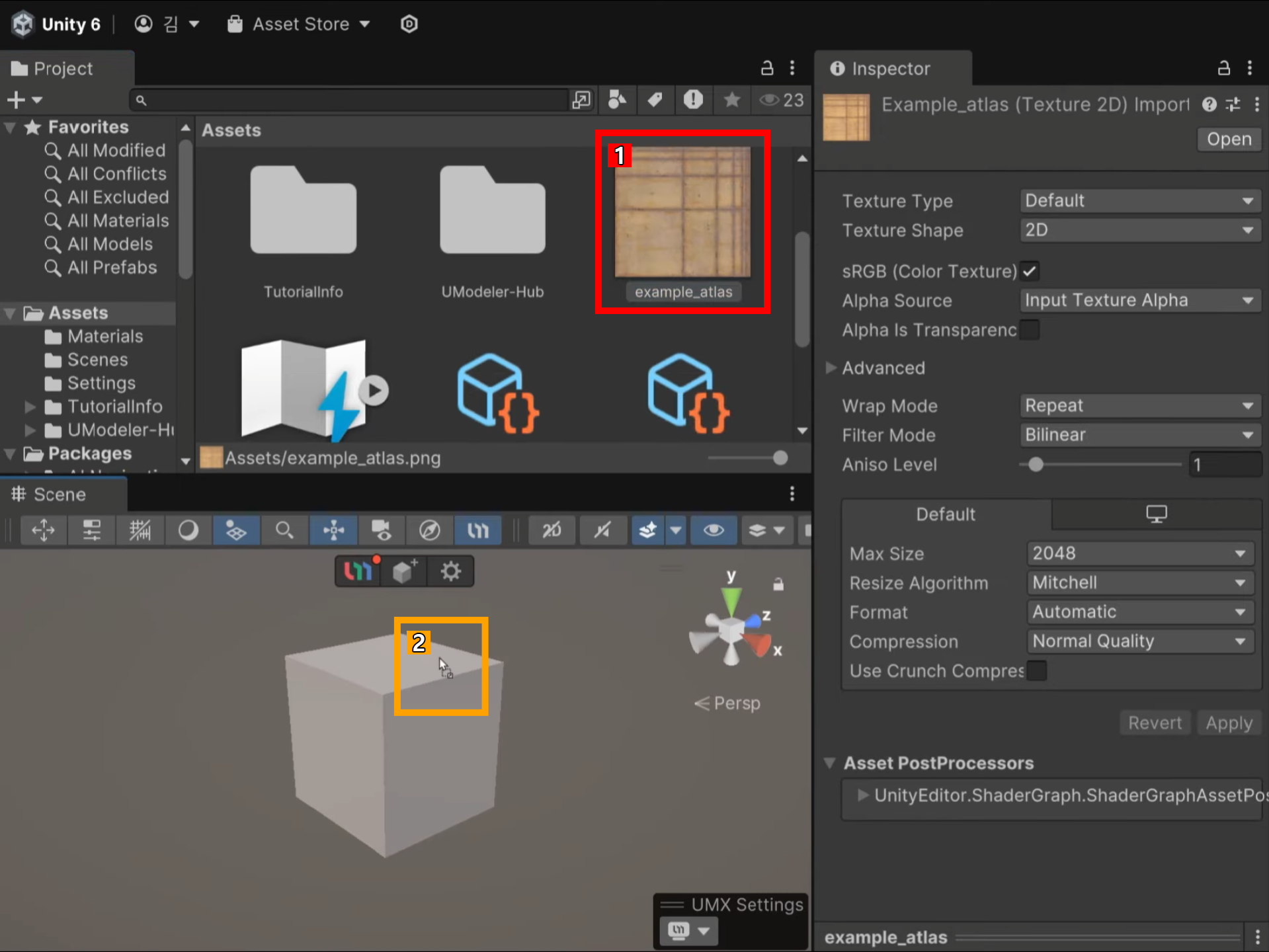The height and width of the screenshot is (952, 1269).
Task: Open the gizmos layers dropdown
Action: coord(767,530)
